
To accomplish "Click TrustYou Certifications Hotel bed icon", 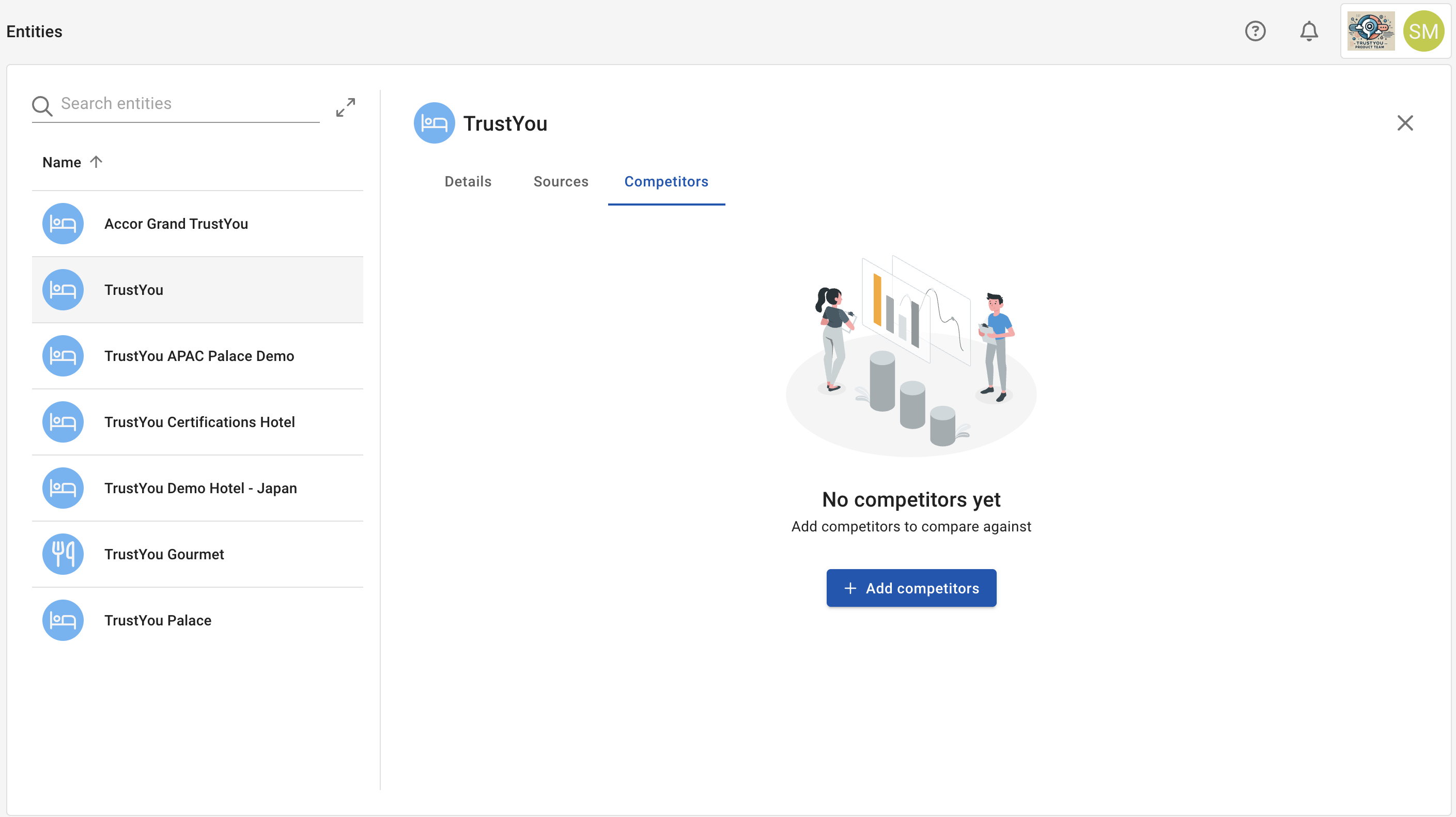I will point(63,422).
